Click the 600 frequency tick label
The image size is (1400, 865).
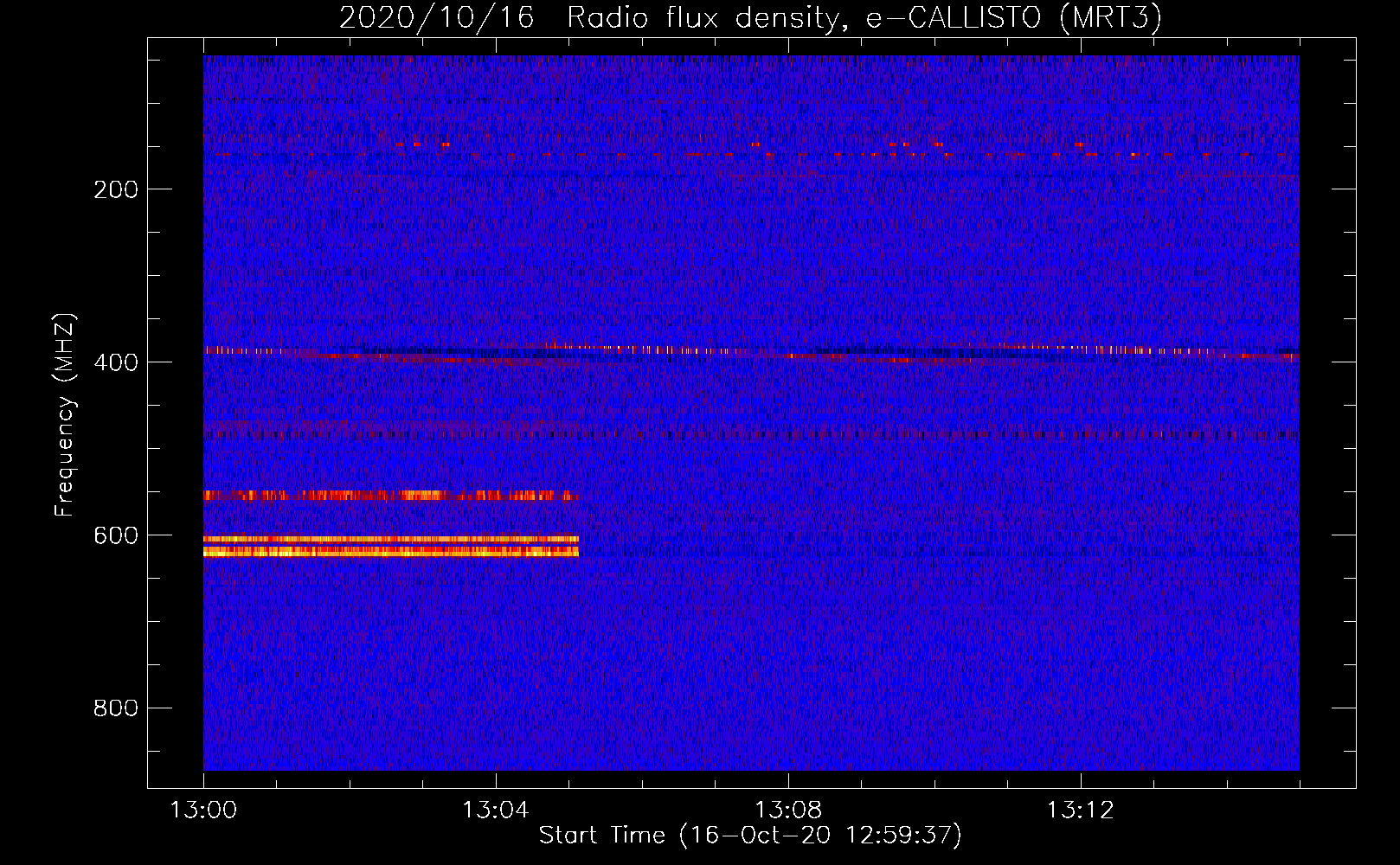pos(116,535)
